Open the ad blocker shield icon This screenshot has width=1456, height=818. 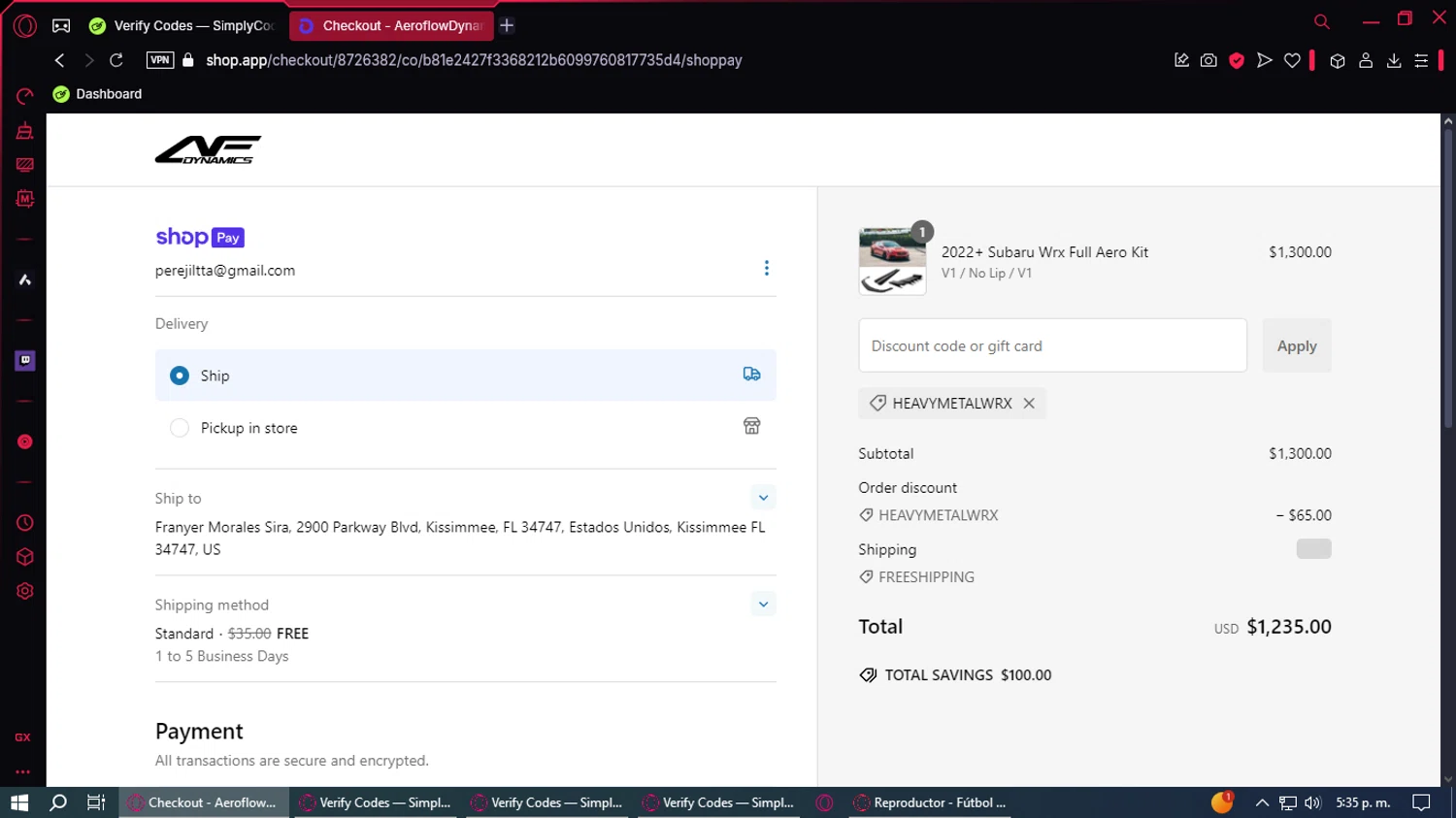[1237, 60]
